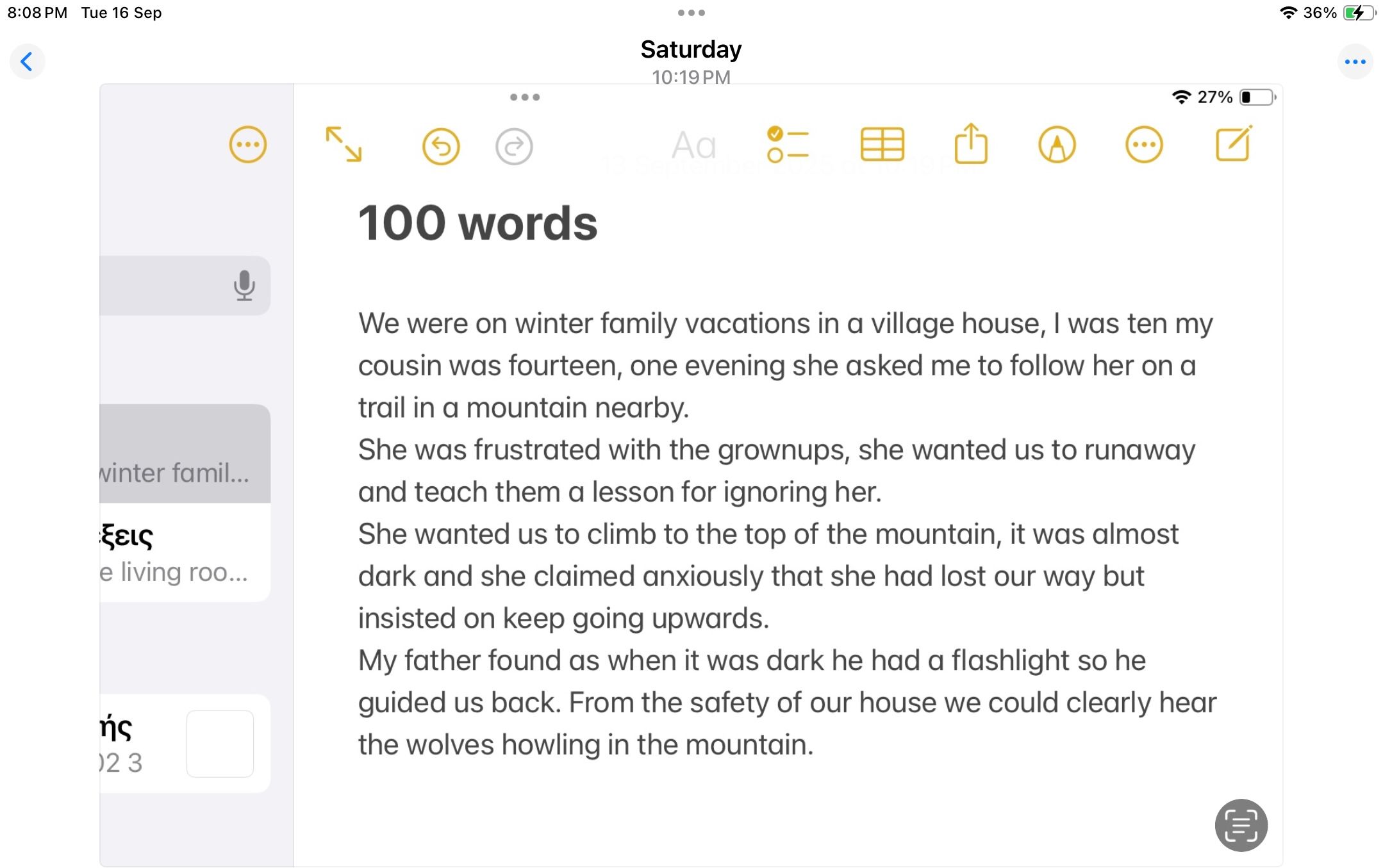Open the blue top-right more options menu
The height and width of the screenshot is (868, 1383).
tap(1355, 62)
